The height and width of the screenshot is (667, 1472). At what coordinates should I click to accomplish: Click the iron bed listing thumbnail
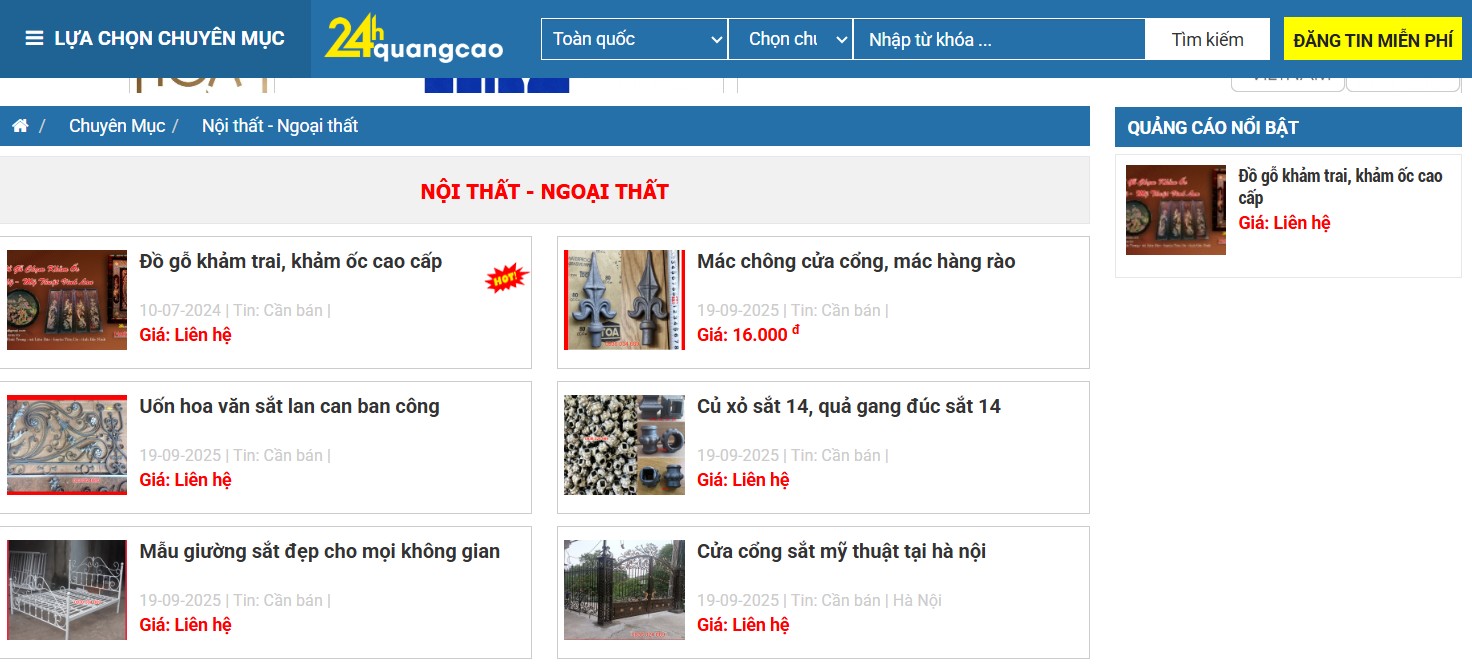(66, 590)
